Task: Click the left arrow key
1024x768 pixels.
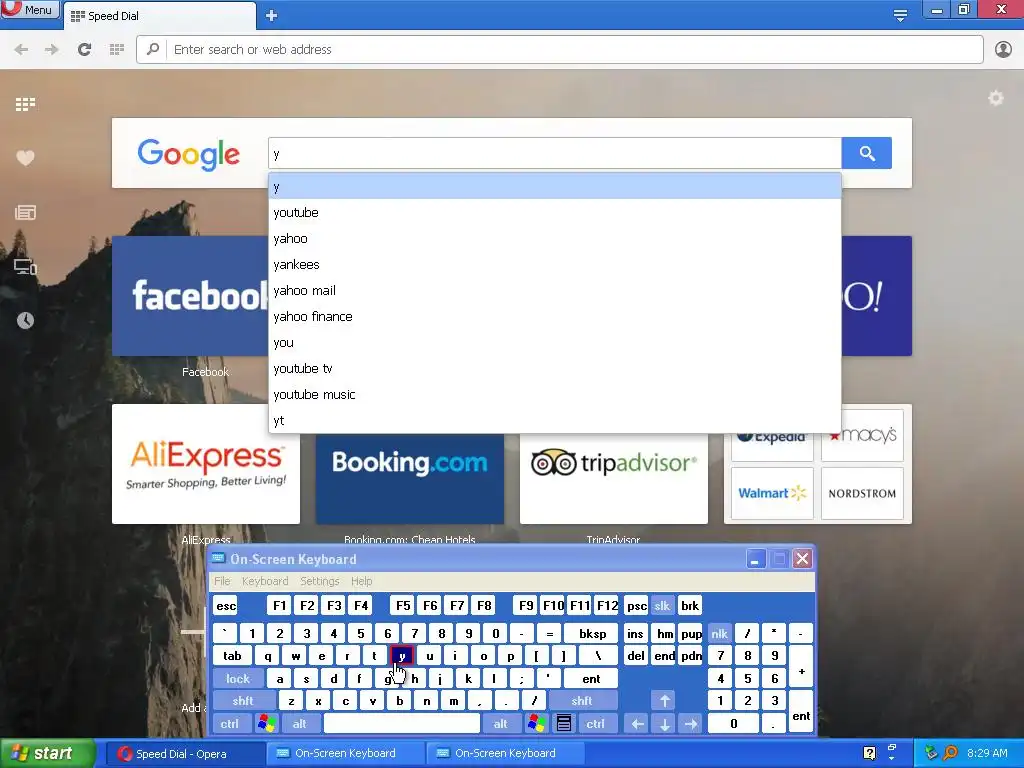Action: [x=637, y=724]
